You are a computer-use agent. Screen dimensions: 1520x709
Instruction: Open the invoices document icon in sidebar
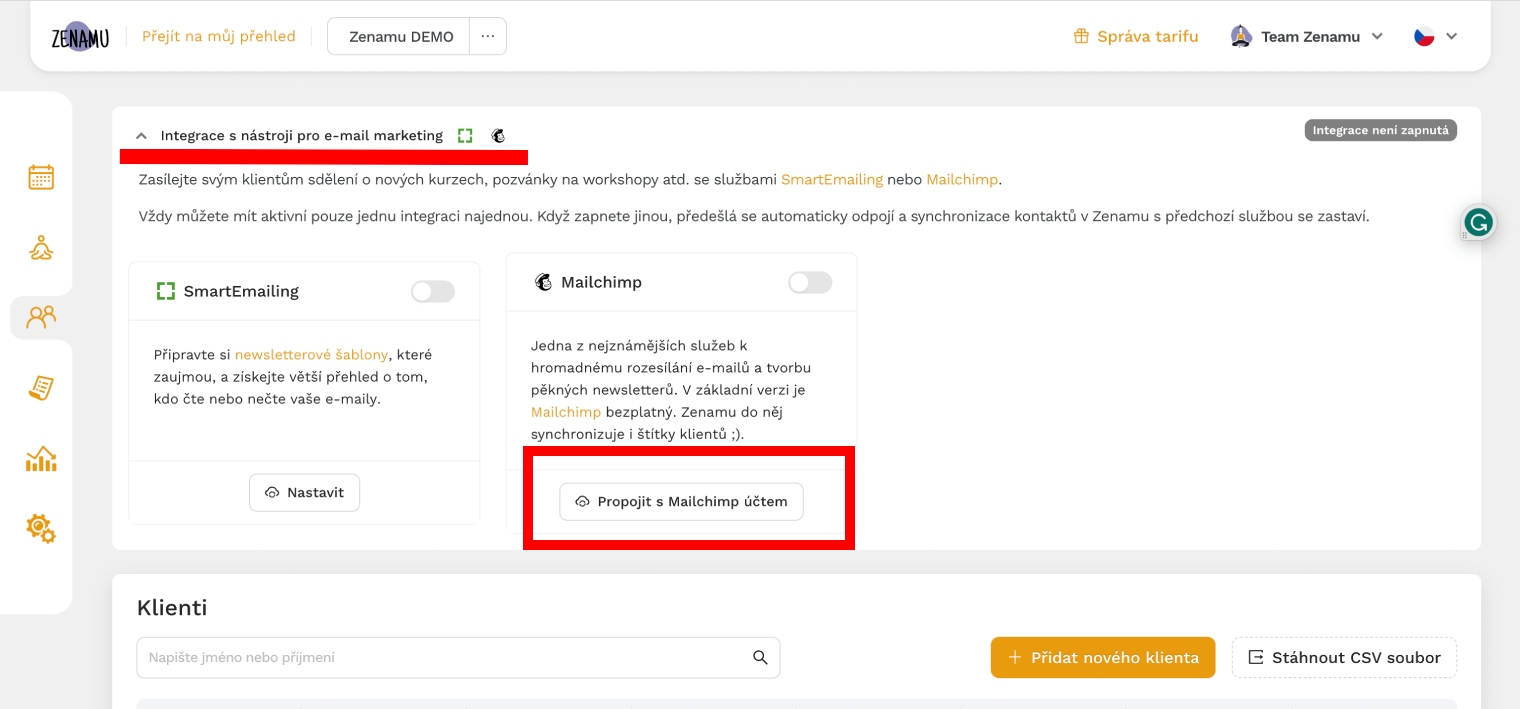point(41,388)
